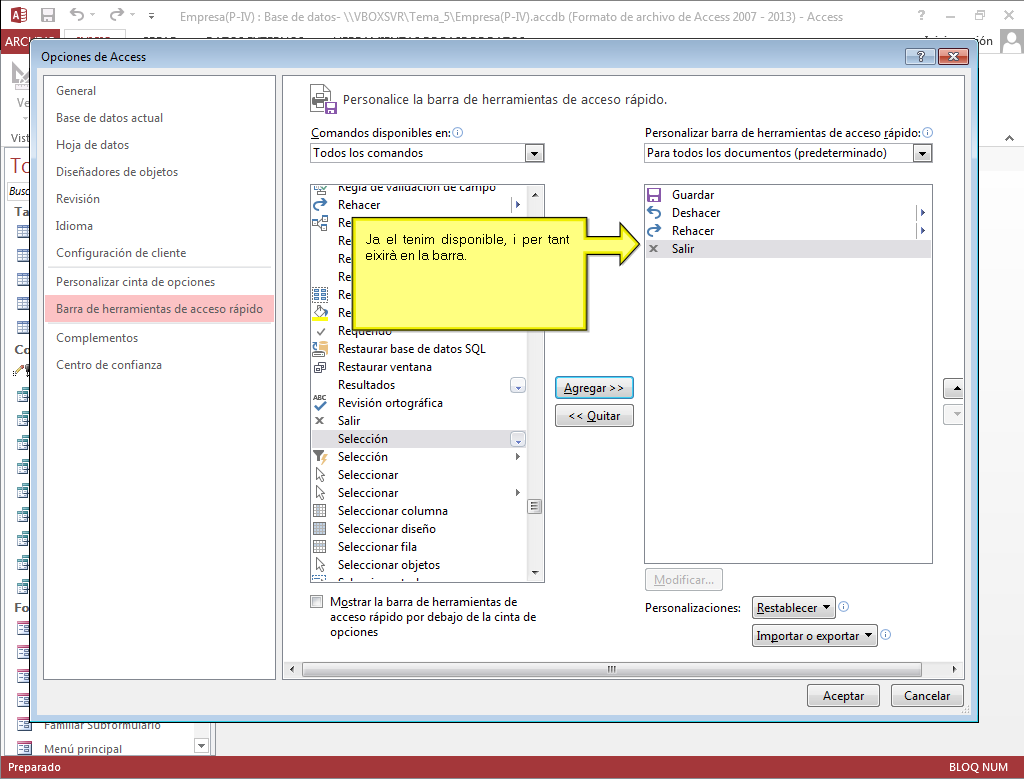This screenshot has width=1024, height=780.
Task: Click info icon next to Personalizar barra label
Action: [927, 133]
